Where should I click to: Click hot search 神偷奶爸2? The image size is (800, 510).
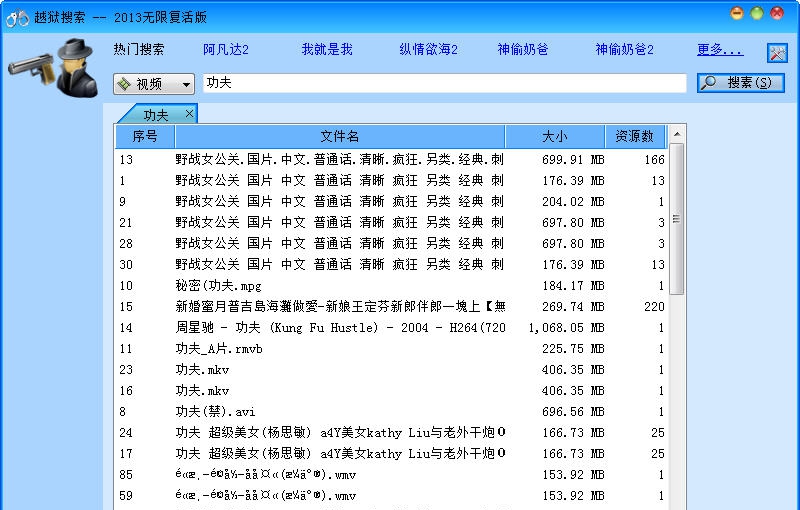[624, 49]
